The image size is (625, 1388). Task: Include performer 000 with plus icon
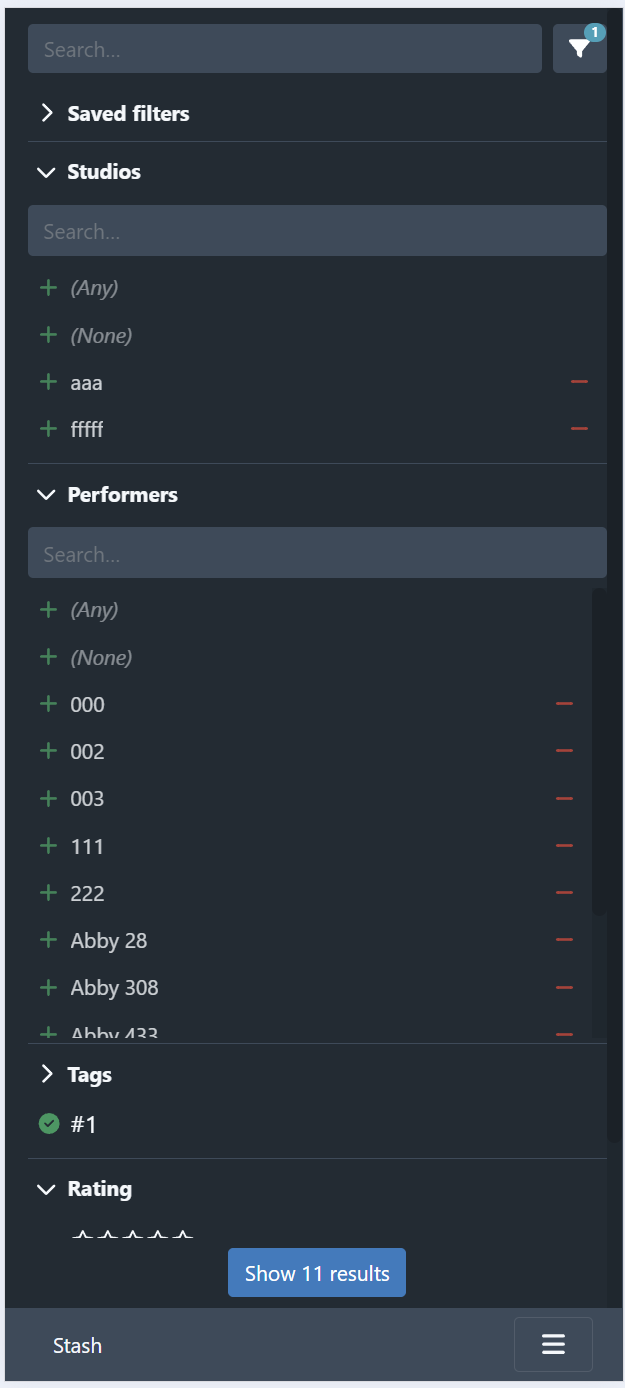click(48, 704)
